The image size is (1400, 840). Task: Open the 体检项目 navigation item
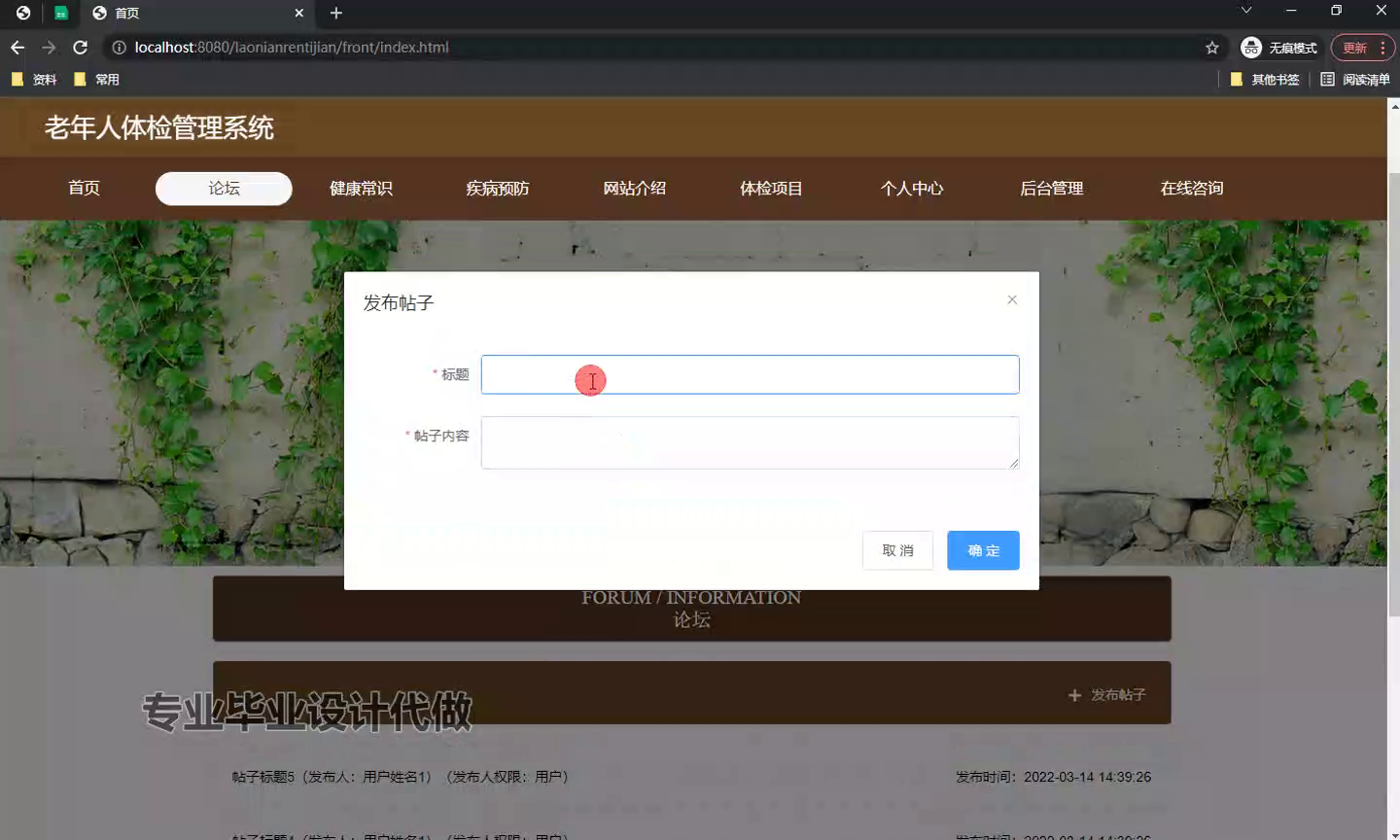(x=771, y=189)
